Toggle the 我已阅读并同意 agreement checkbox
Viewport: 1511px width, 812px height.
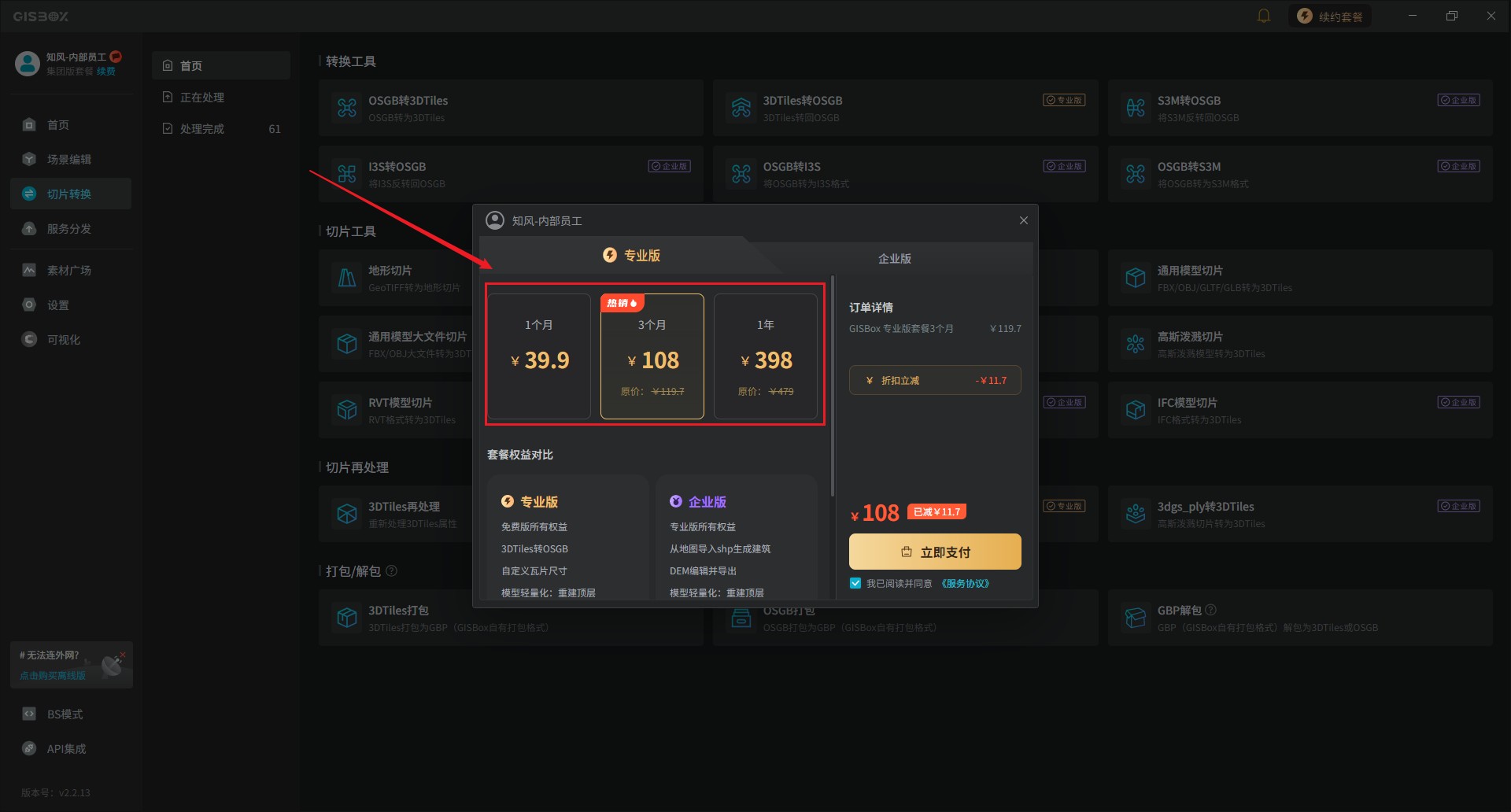855,583
